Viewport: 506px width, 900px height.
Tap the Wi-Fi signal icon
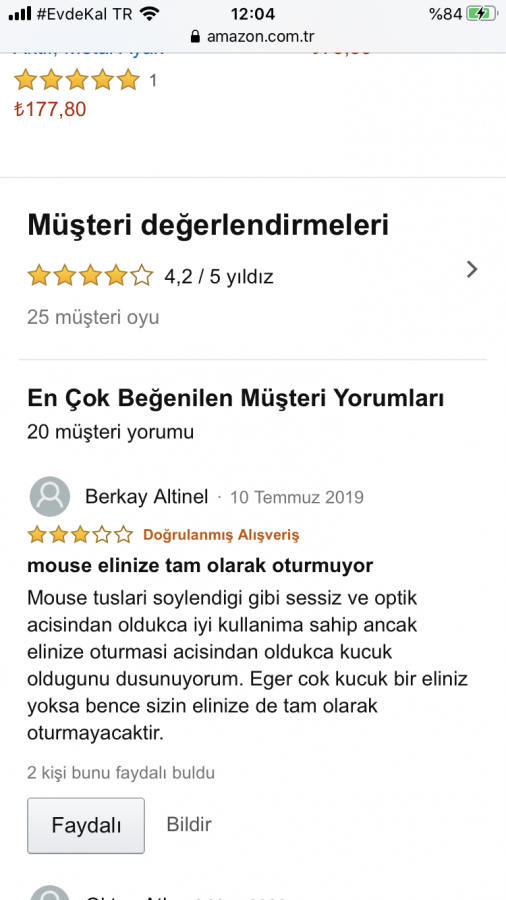coord(149,14)
